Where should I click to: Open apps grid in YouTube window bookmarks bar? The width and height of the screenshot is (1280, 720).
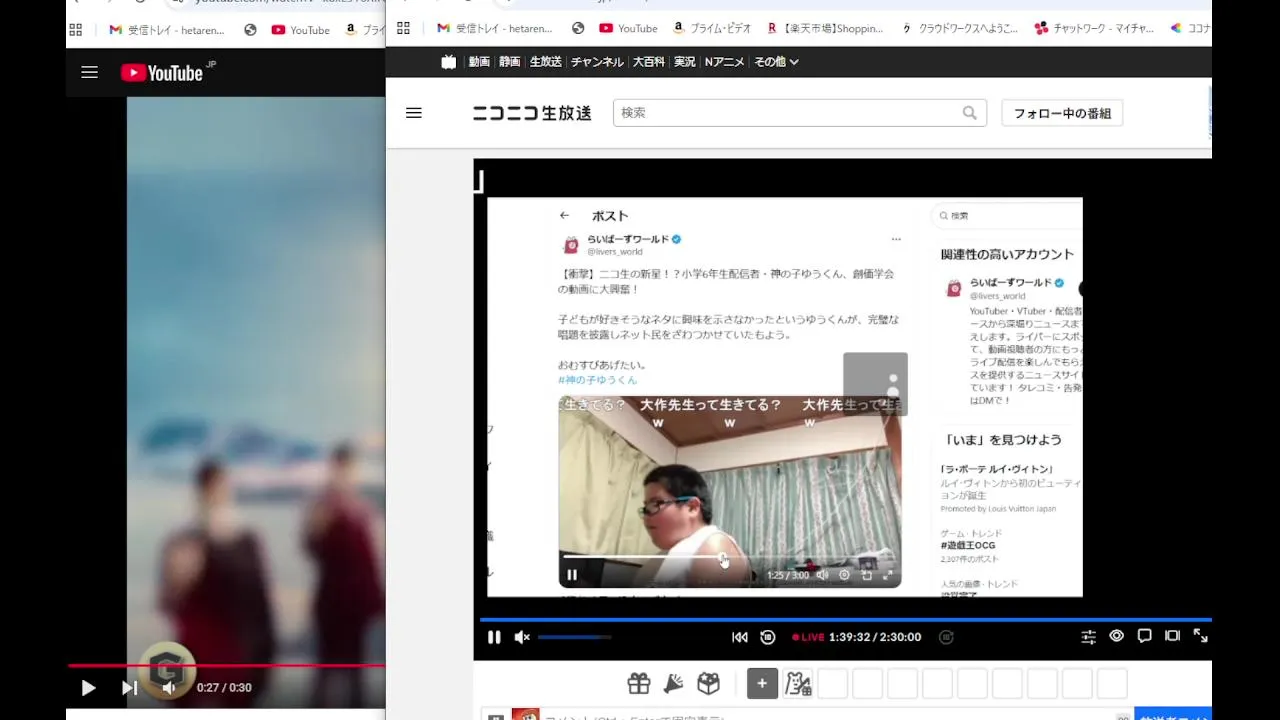tap(75, 30)
